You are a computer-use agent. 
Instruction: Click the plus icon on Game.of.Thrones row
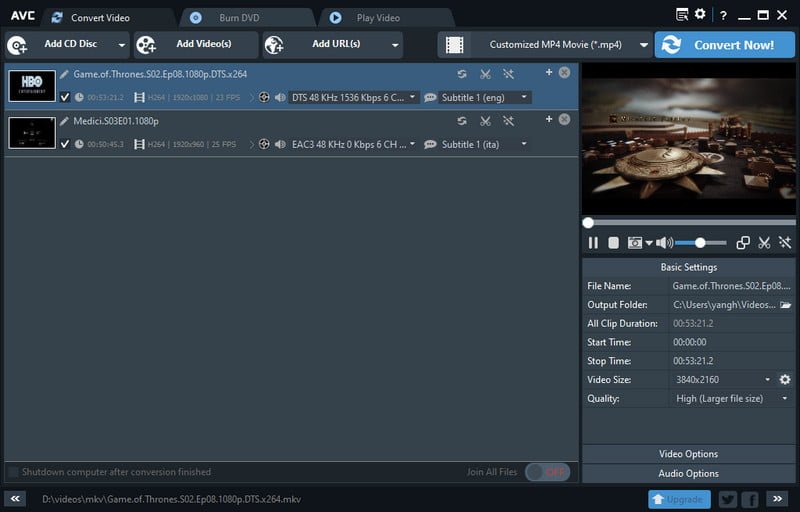549,72
